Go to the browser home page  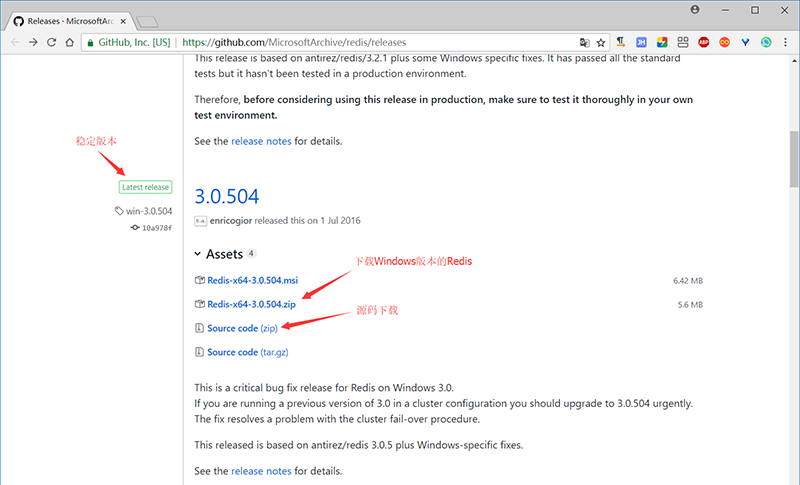point(70,42)
